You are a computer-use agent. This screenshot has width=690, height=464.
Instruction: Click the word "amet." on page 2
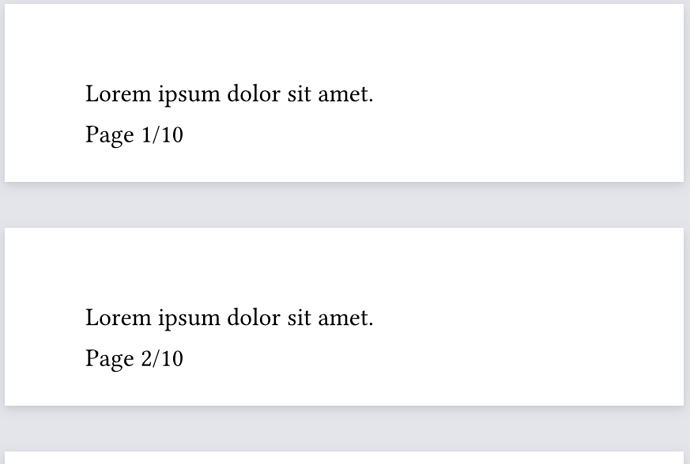pyautogui.click(x=345, y=319)
